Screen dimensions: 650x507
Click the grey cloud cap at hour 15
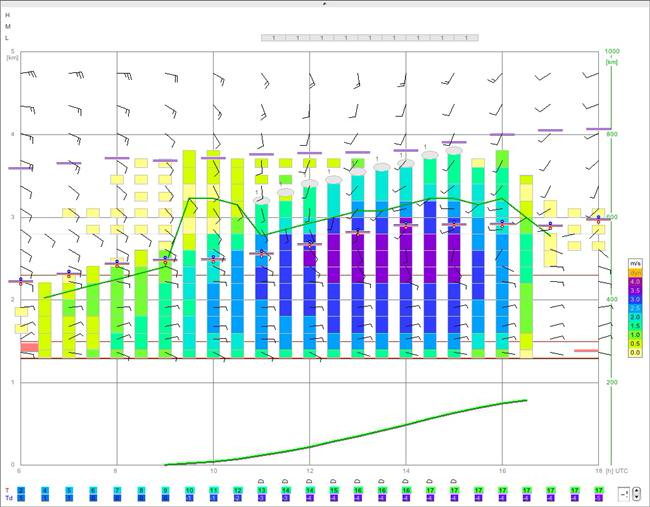[x=454, y=150]
